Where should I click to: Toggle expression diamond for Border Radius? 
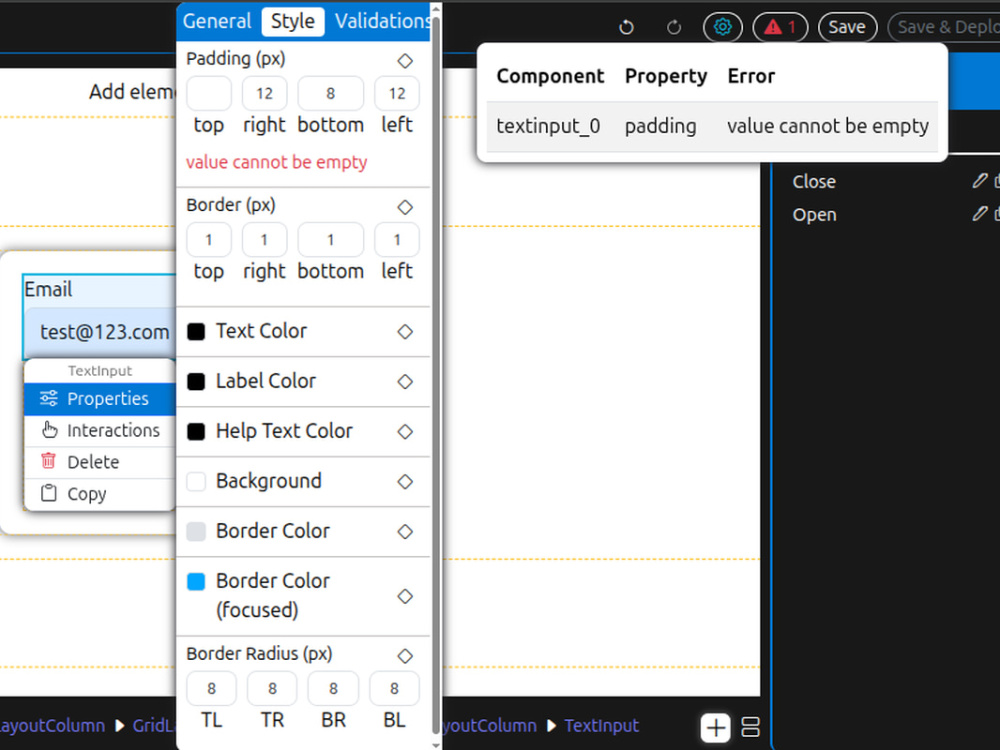point(405,656)
